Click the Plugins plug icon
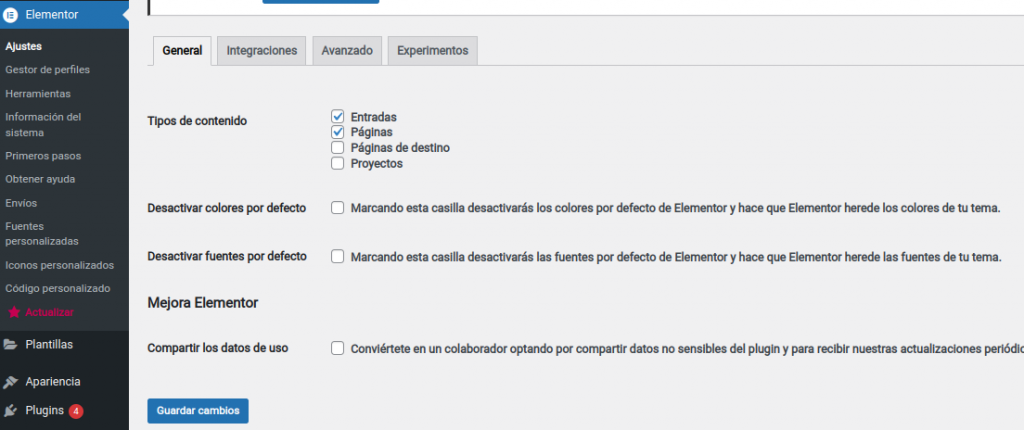 (x=11, y=411)
